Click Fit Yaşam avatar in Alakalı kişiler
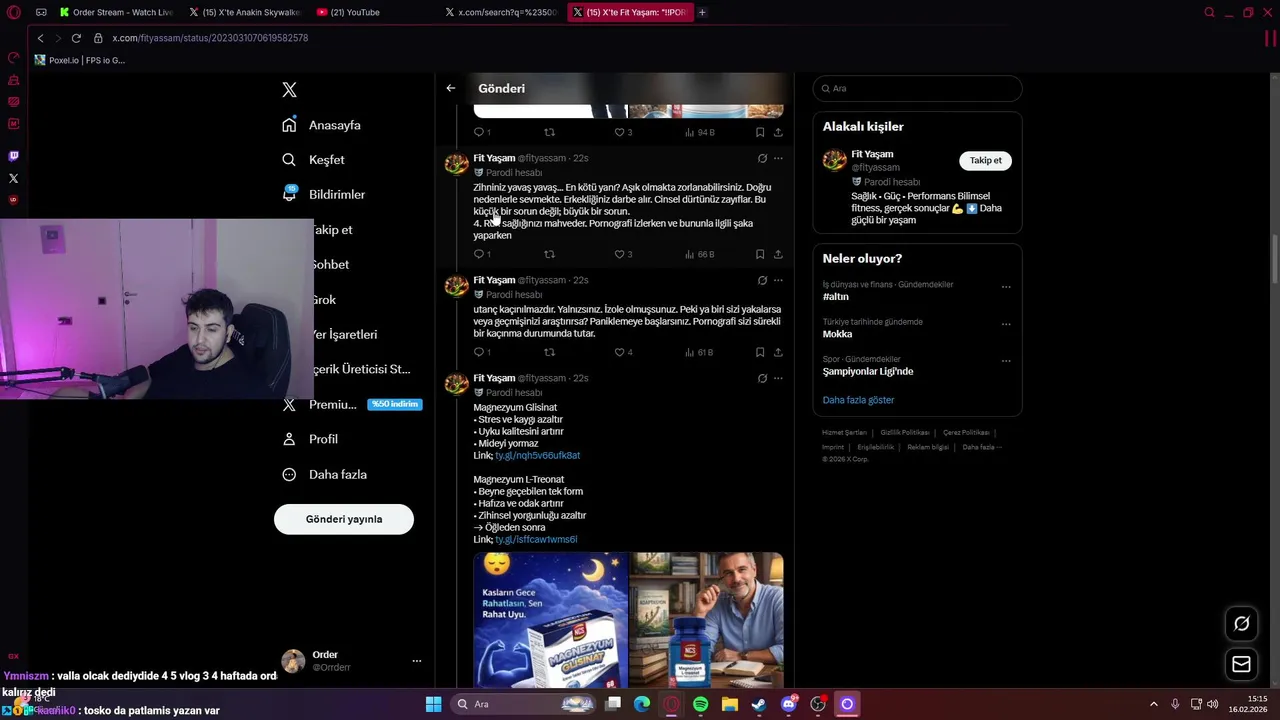 pos(834,160)
